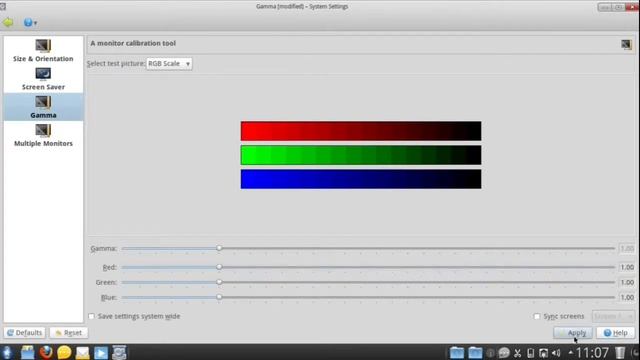This screenshot has height=360, width=640.
Task: Launch Firefox from the taskbar
Action: point(46,352)
